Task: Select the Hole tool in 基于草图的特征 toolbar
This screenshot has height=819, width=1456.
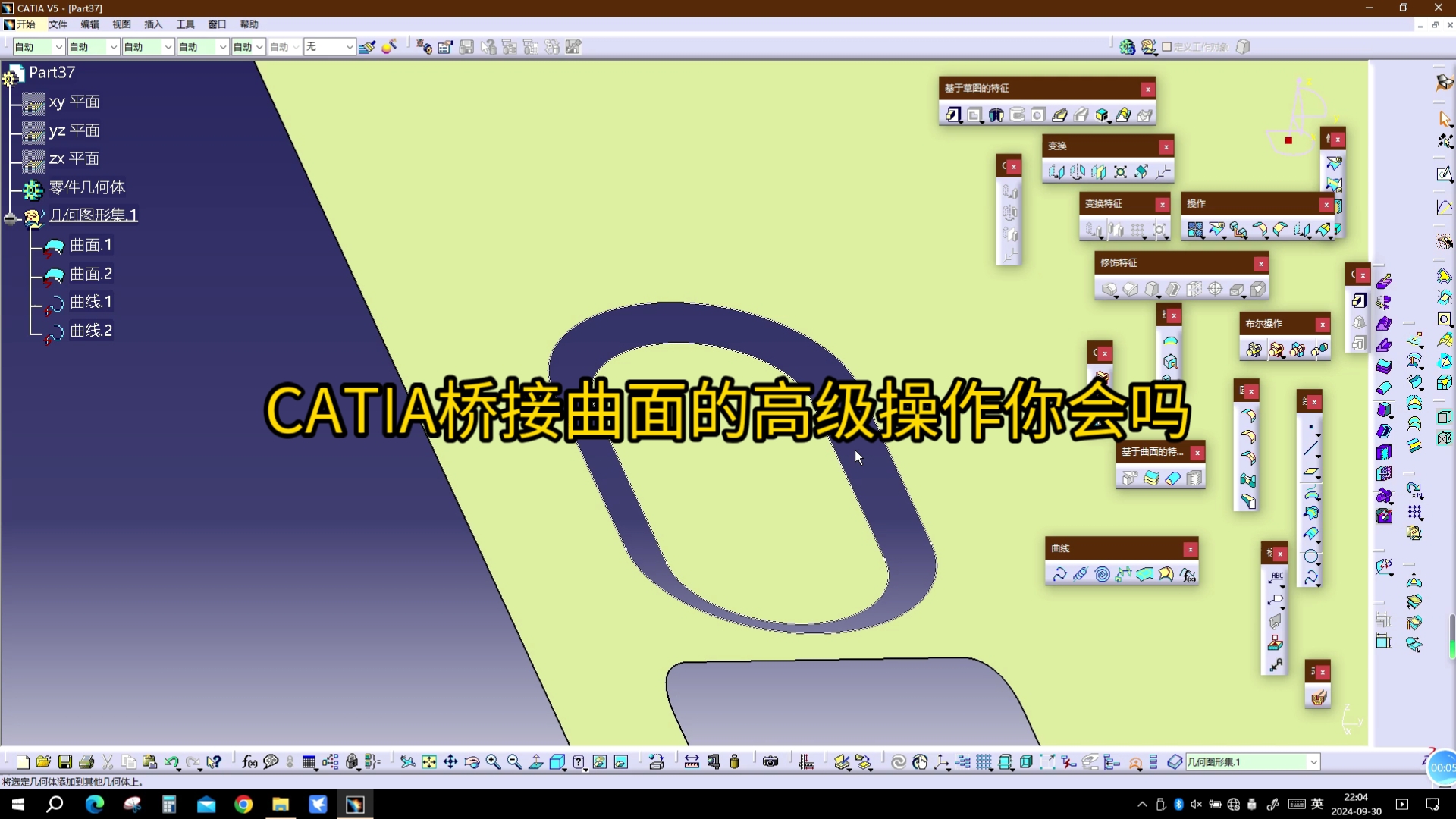Action: pyautogui.click(x=1038, y=115)
